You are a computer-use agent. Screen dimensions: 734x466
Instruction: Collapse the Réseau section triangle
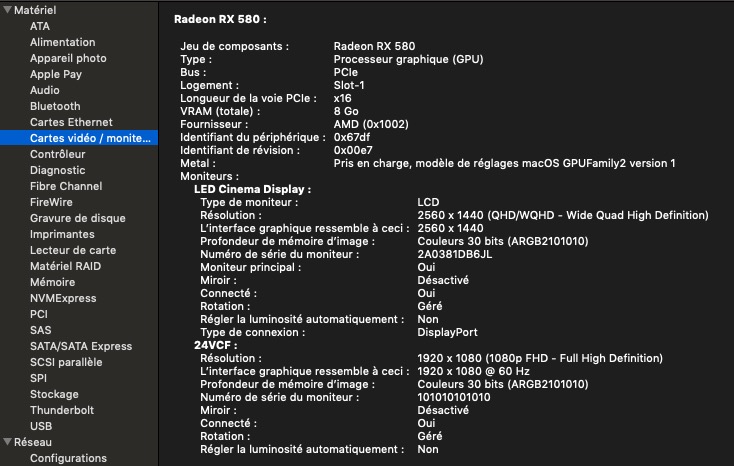tap(7, 442)
